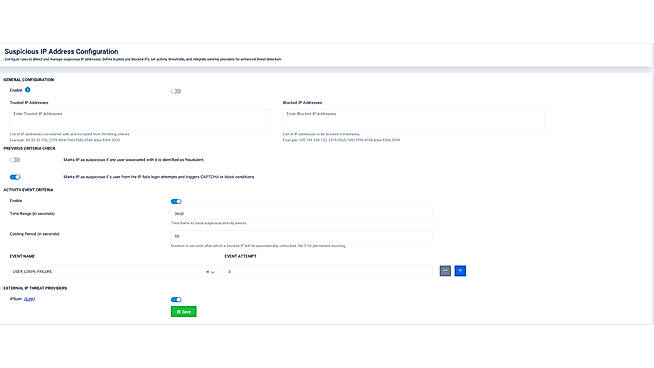Clear the USER_LOGIN_FAILURE selection with the x
This screenshot has height=368, width=654.
click(x=207, y=272)
